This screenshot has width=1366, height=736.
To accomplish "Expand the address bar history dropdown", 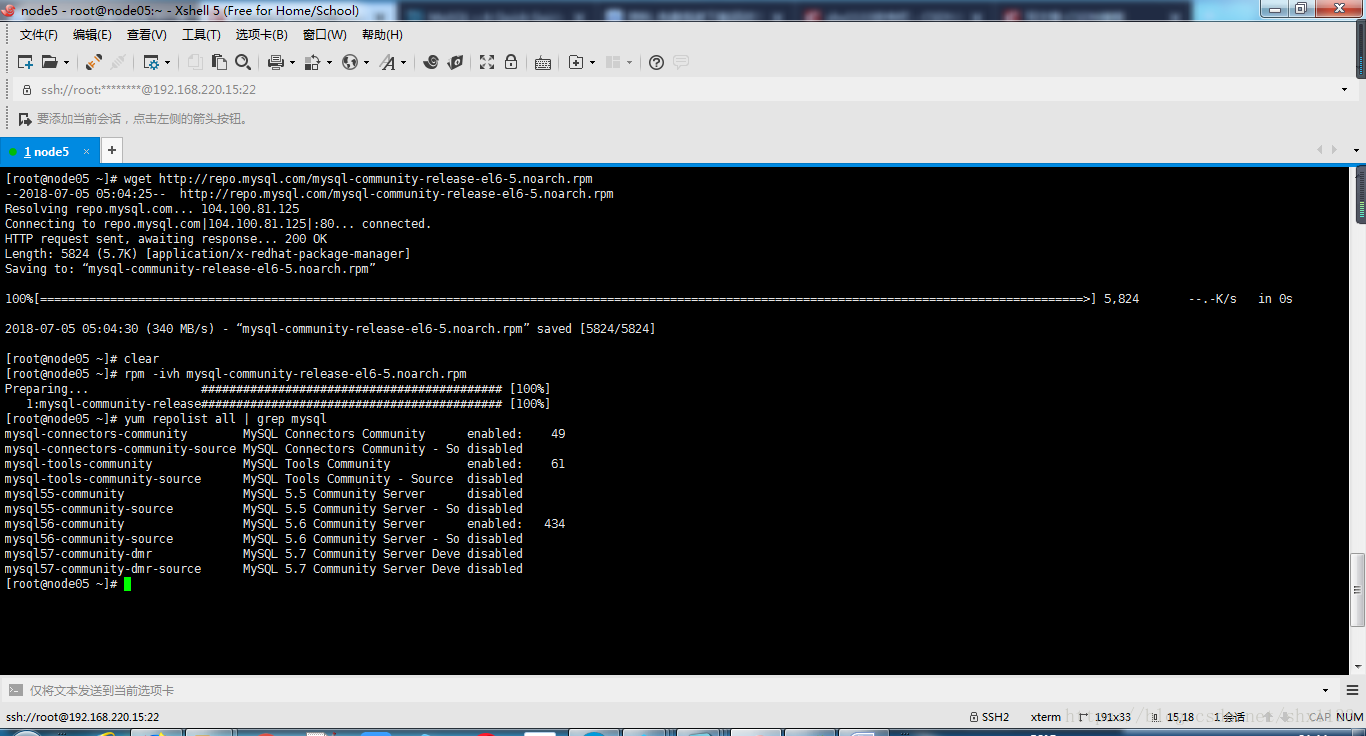I will point(1344,90).
